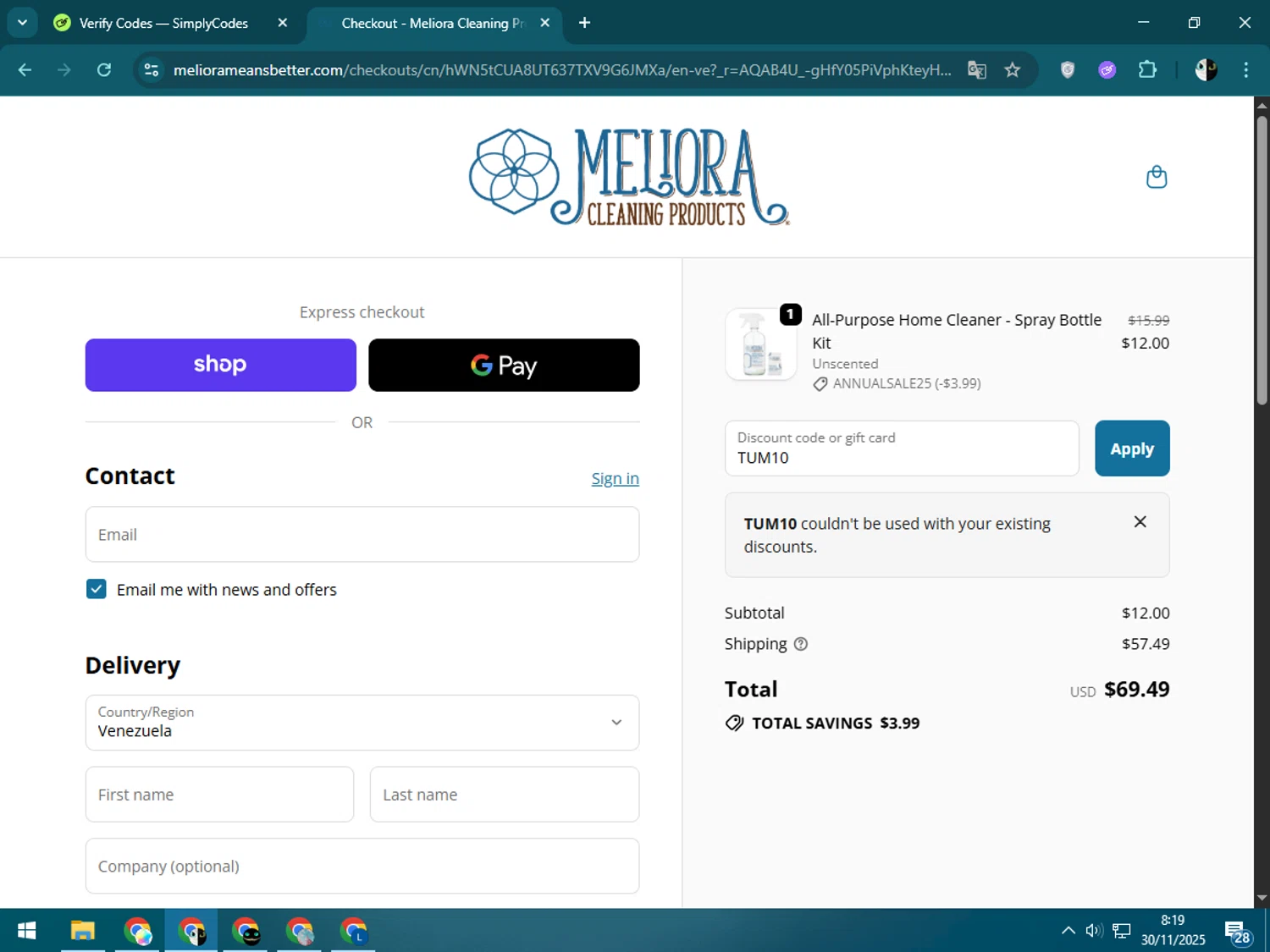Open the shopping bag cart icon
1270x952 pixels.
pos(1157,177)
